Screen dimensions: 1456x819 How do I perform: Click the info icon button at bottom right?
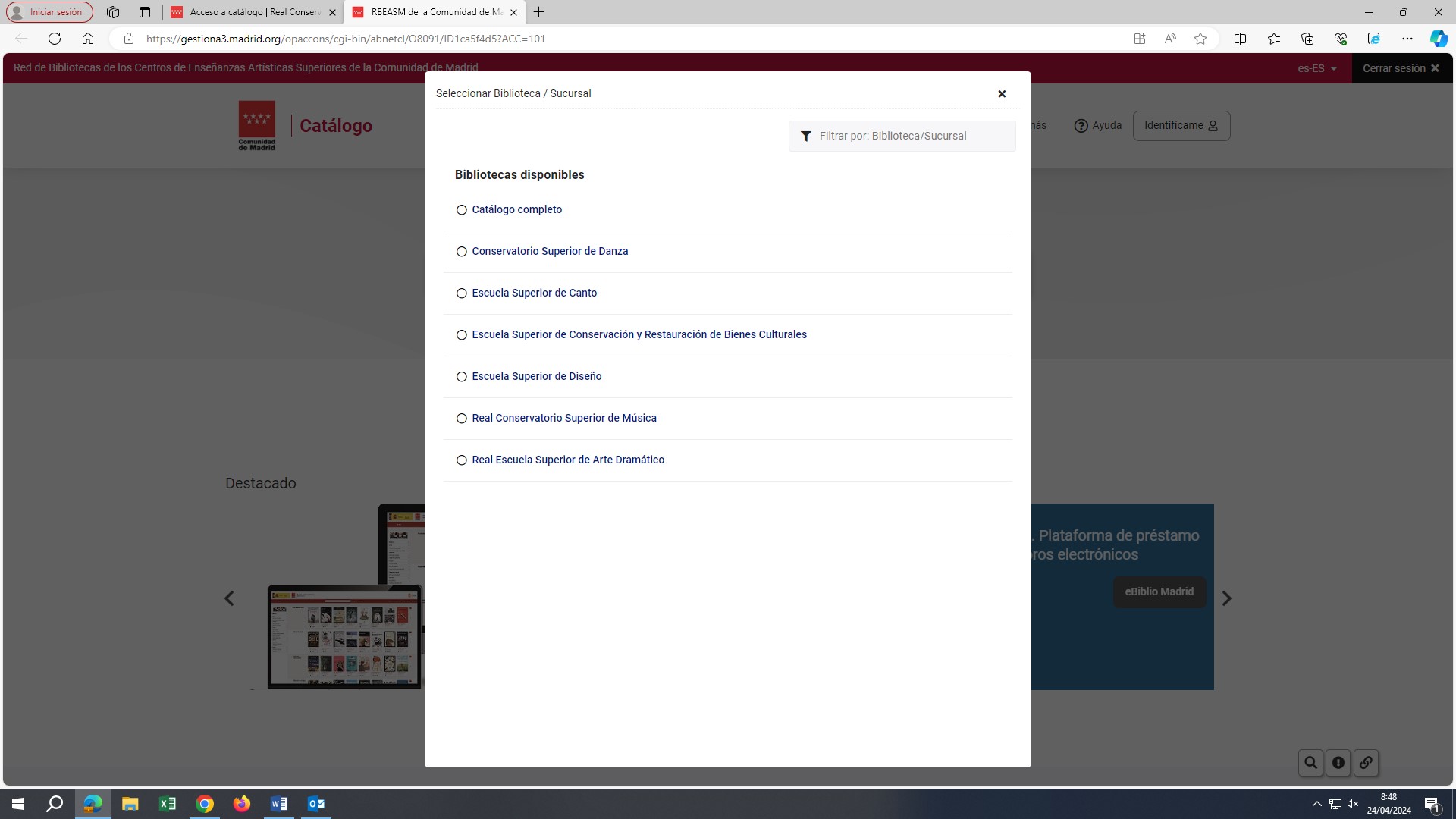pos(1338,763)
